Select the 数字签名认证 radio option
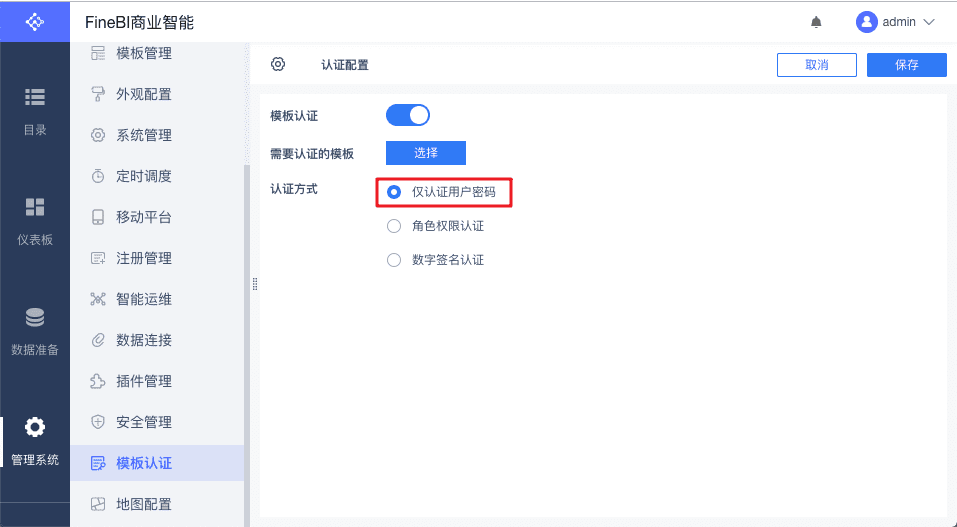Image resolution: width=957 pixels, height=527 pixels. (394, 260)
